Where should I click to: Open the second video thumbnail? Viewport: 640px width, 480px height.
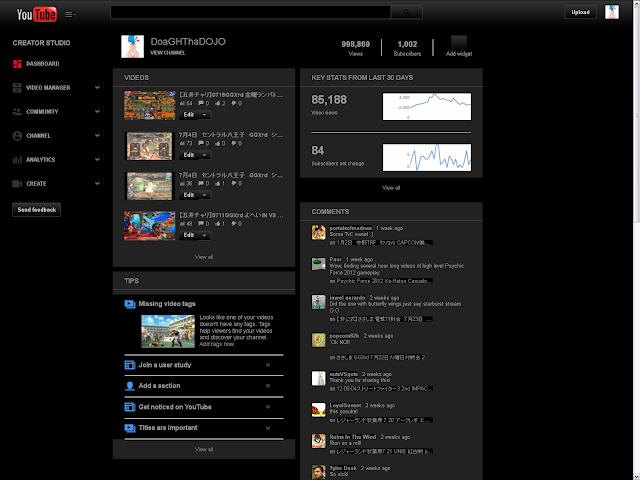150,146
